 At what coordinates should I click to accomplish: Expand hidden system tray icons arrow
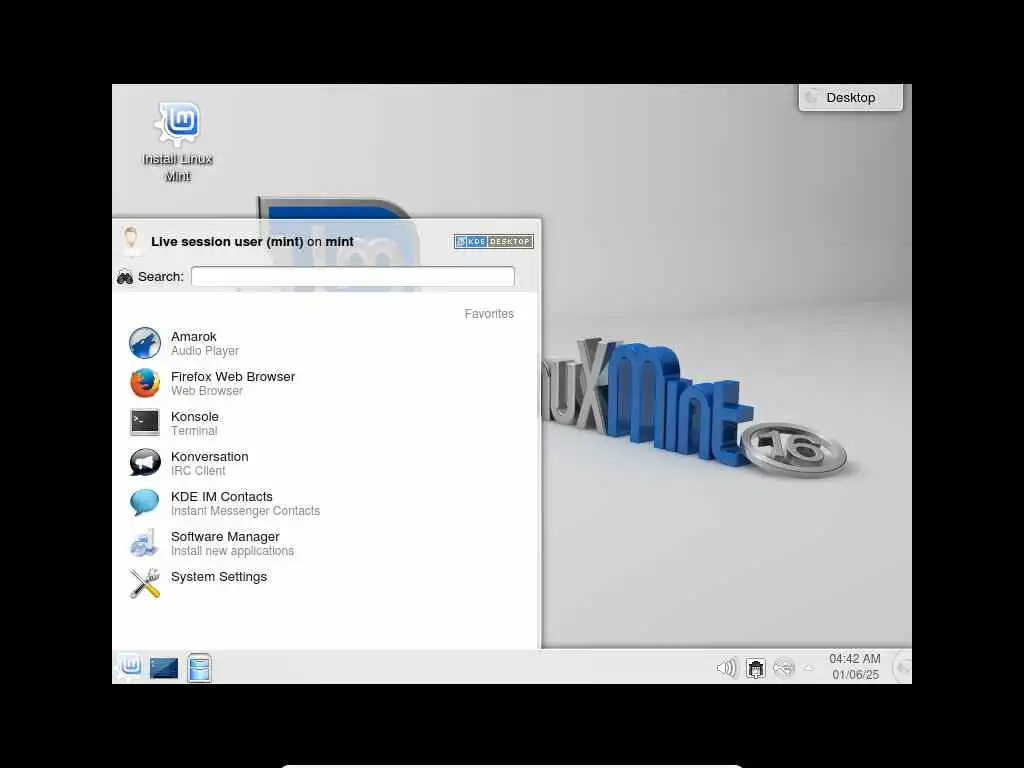click(x=810, y=668)
